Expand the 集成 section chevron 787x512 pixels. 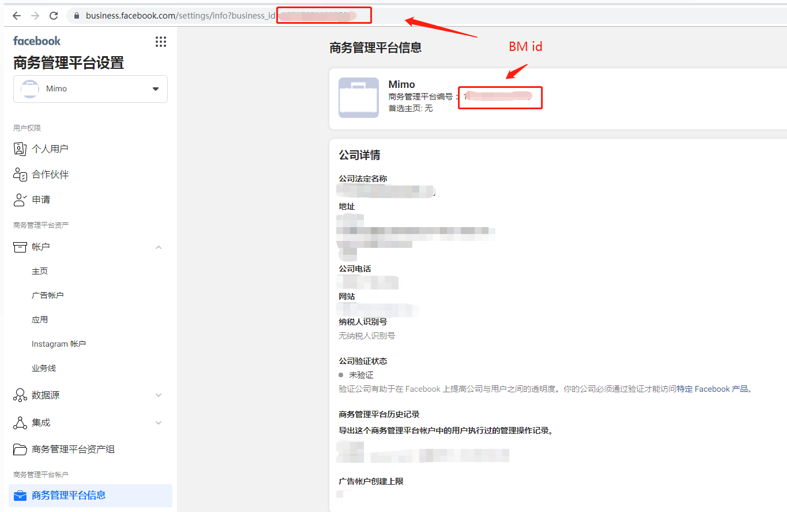coord(159,423)
